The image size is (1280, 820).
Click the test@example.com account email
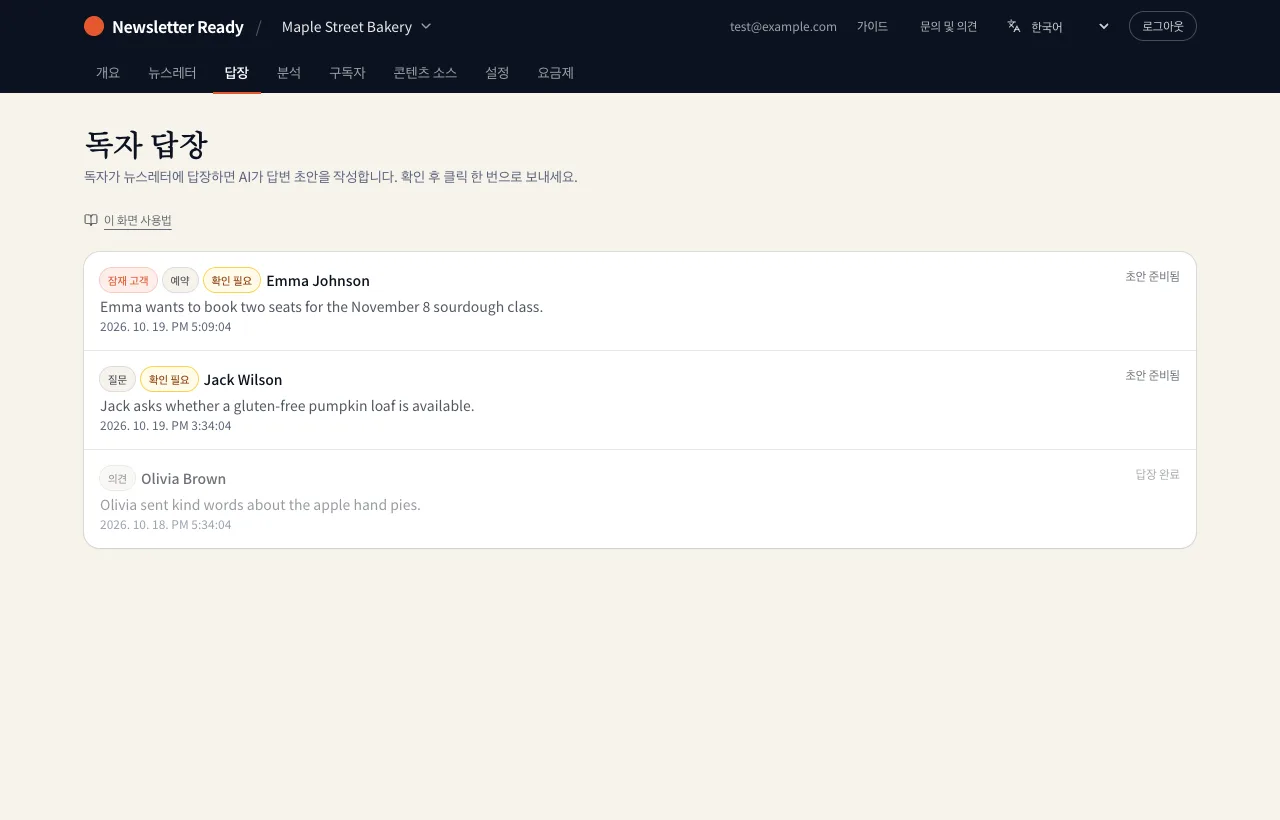click(x=783, y=26)
